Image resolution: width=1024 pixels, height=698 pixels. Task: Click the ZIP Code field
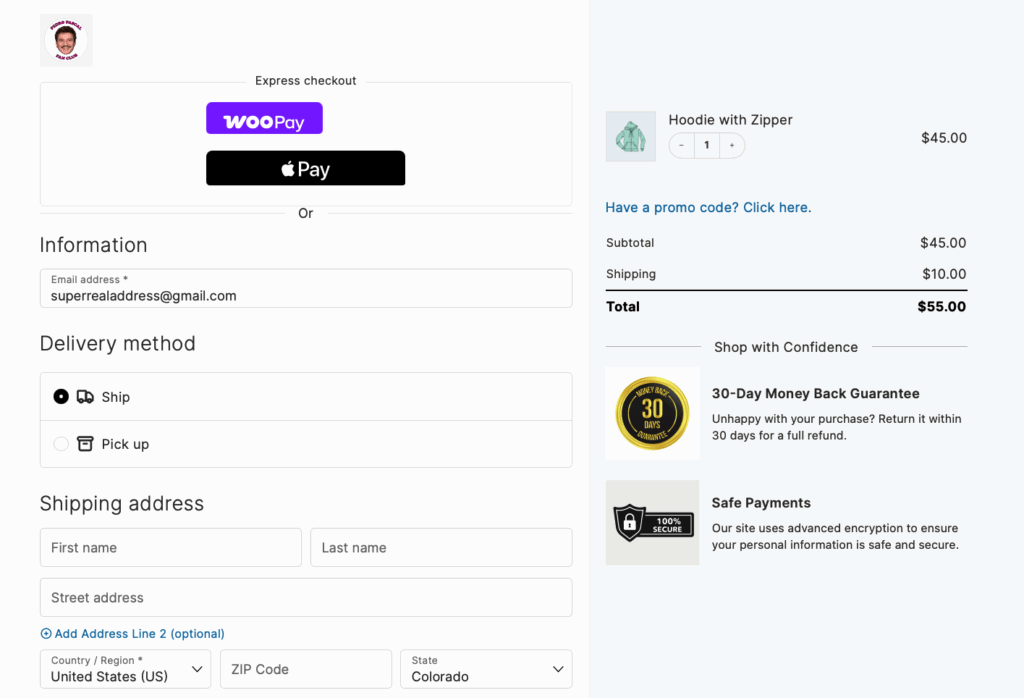306,669
